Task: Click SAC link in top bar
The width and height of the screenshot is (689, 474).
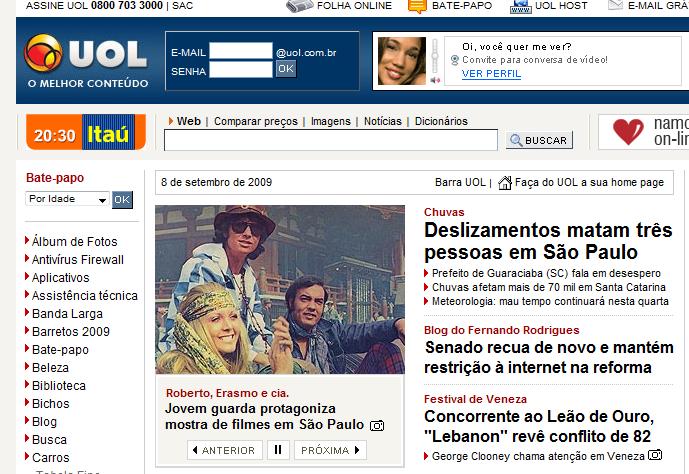Action: click(182, 6)
